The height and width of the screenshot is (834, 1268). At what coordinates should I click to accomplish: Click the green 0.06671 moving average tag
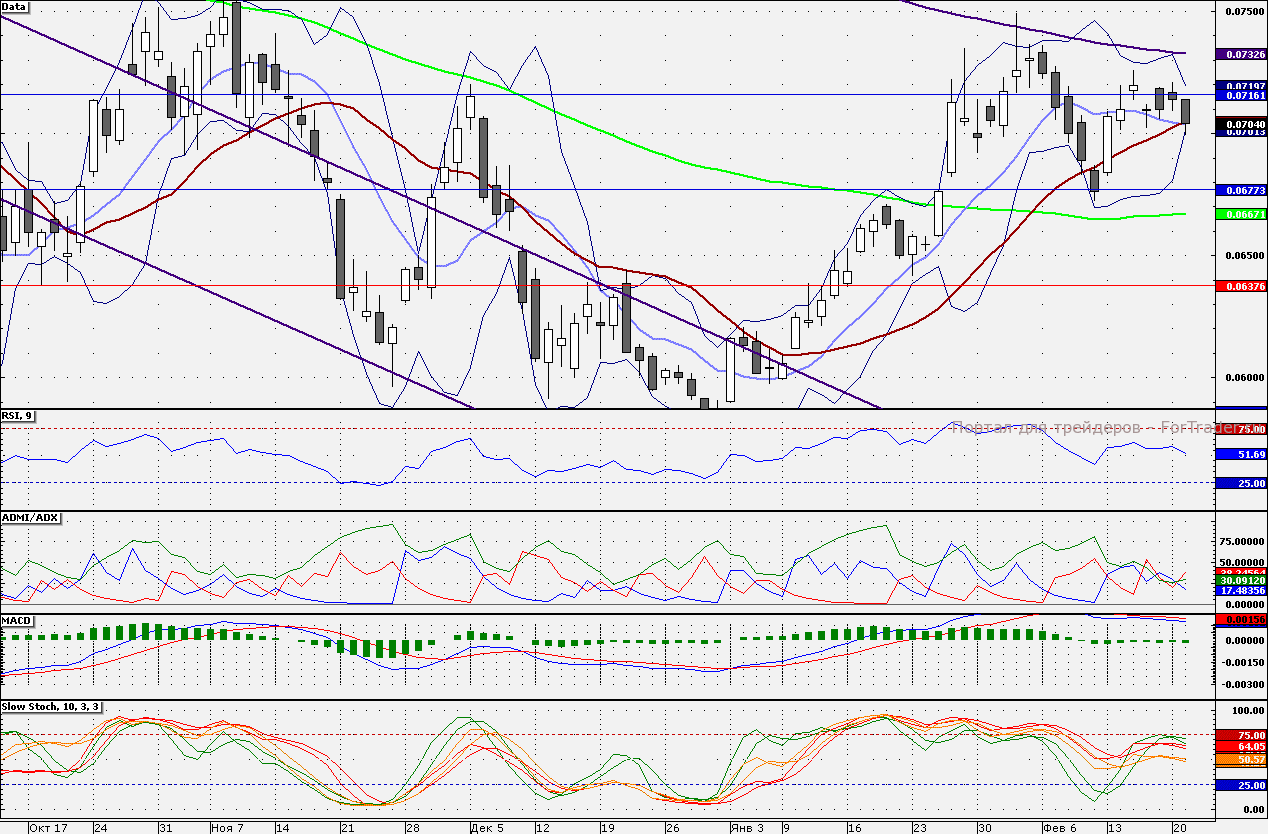point(1241,215)
